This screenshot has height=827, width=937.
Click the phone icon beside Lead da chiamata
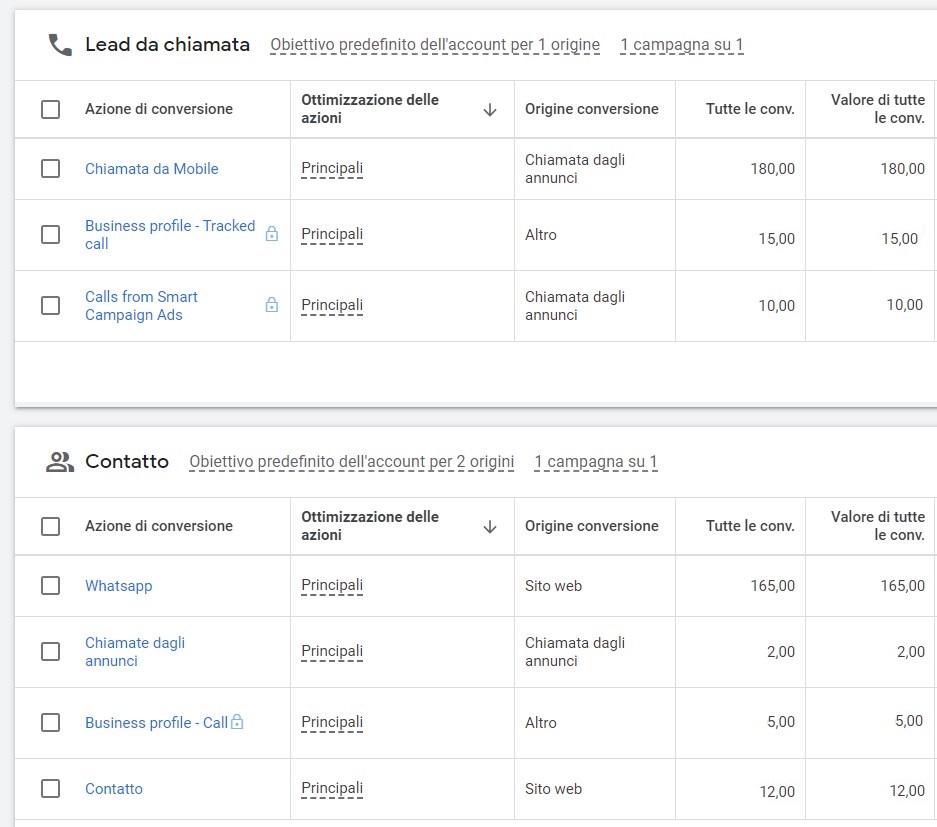[60, 45]
